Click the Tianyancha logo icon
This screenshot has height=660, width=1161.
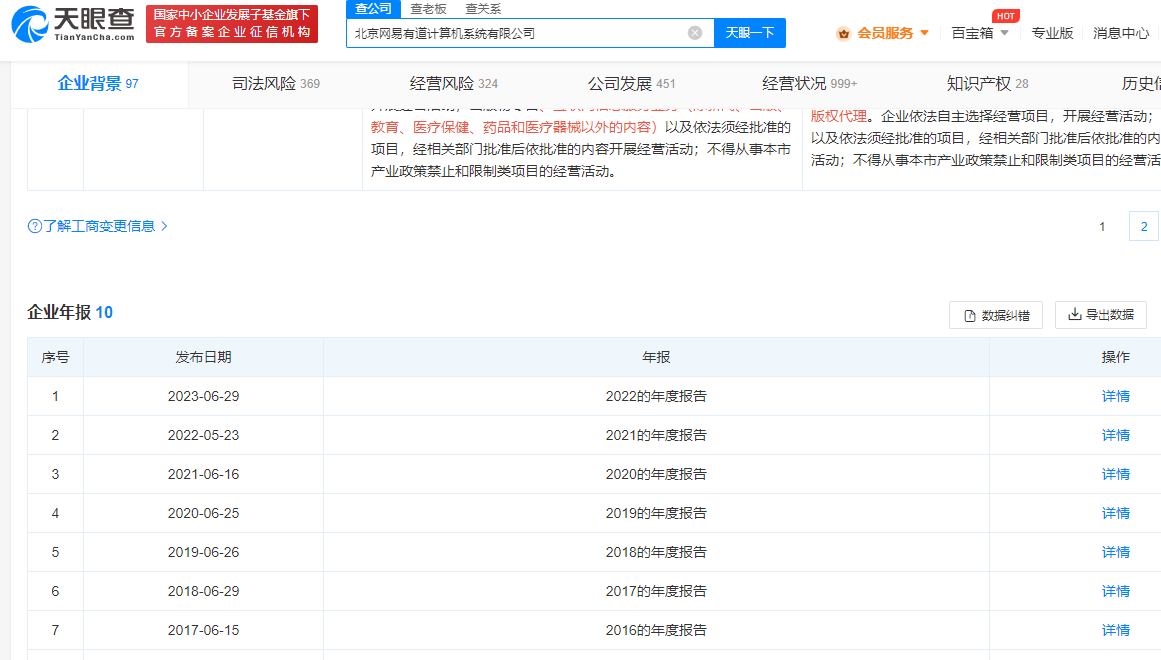(x=28, y=24)
